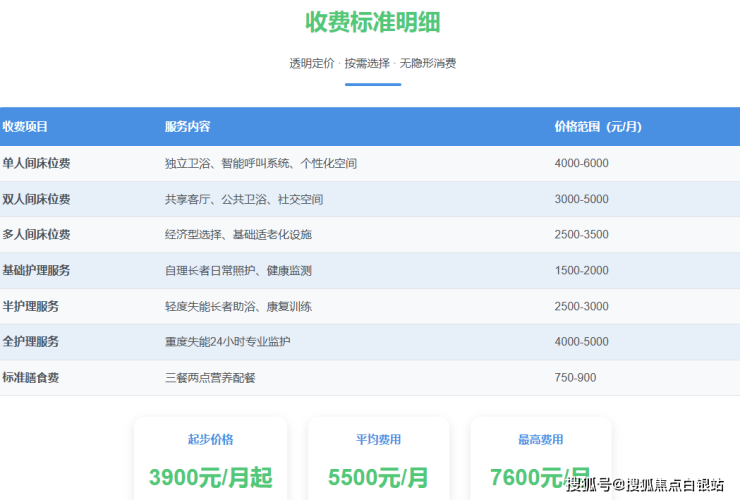This screenshot has height=500, width=740.
Task: Select the 三餐两点营养配餐 description
Action: pyautogui.click(x=210, y=378)
